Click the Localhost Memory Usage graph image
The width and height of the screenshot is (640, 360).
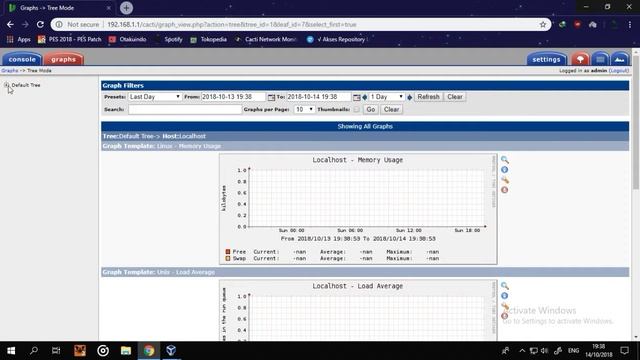click(x=358, y=209)
